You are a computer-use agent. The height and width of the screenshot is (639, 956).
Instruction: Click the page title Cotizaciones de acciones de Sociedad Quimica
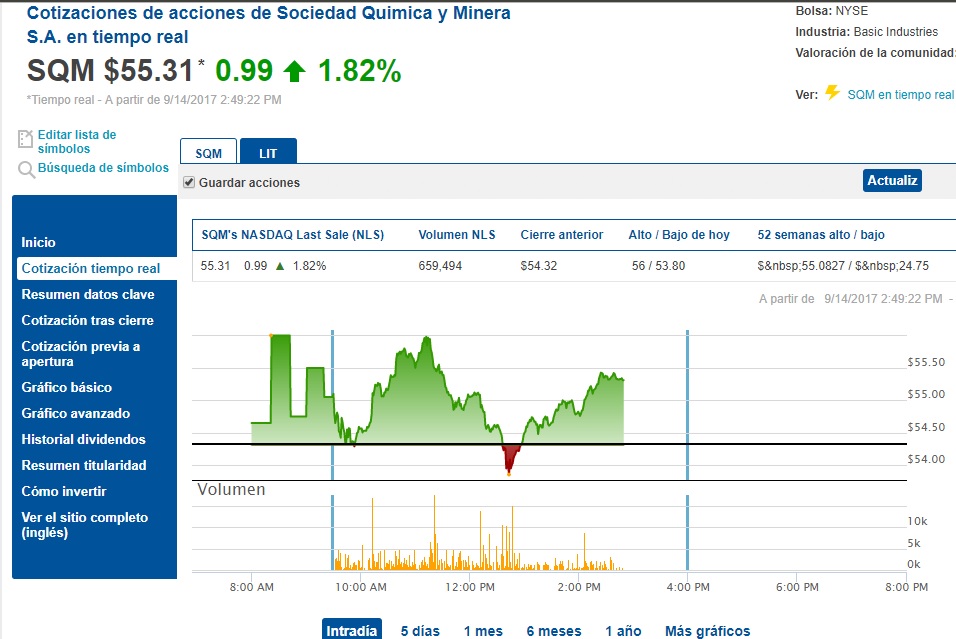point(269,24)
